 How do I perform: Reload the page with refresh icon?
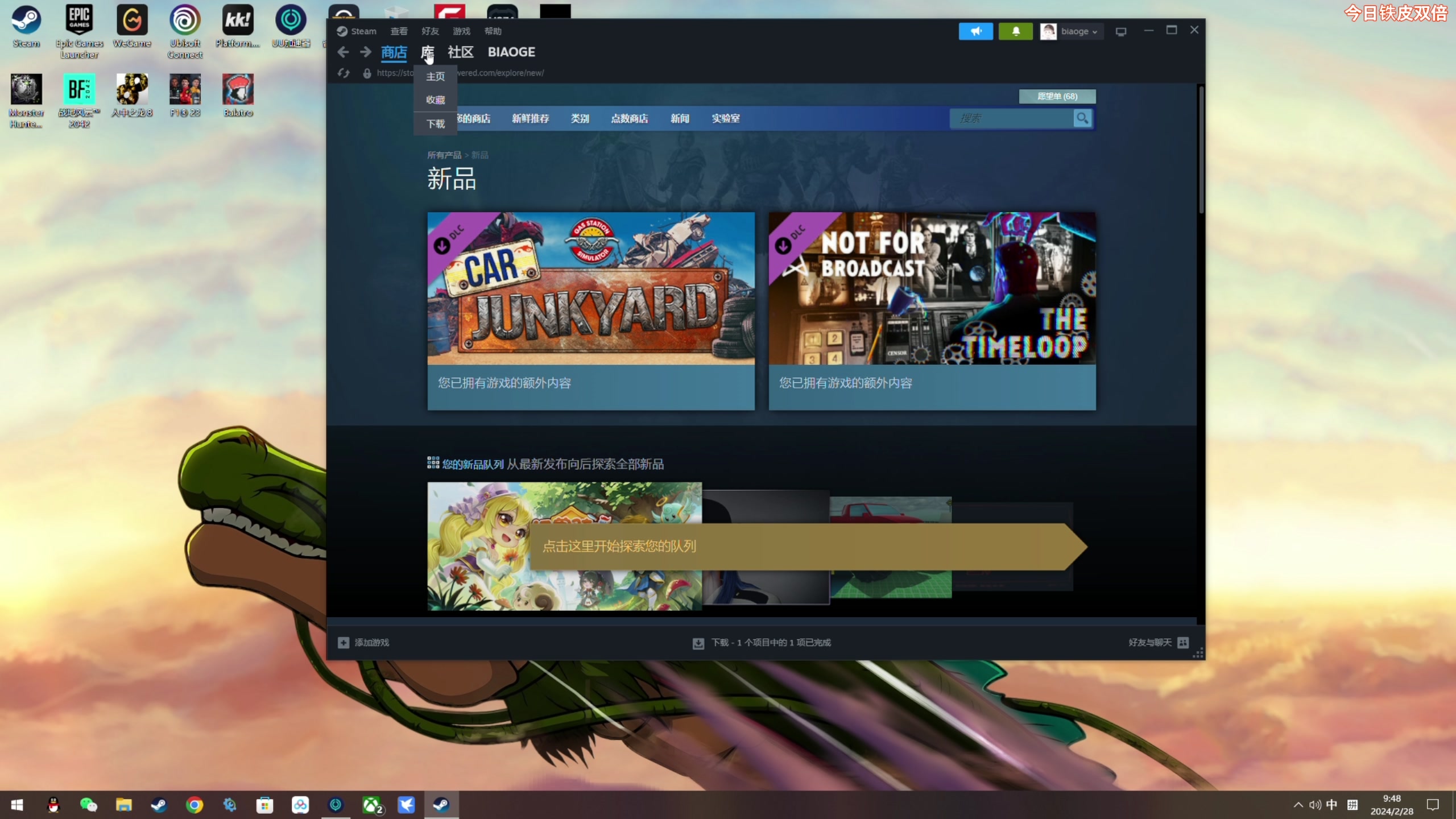(344, 73)
